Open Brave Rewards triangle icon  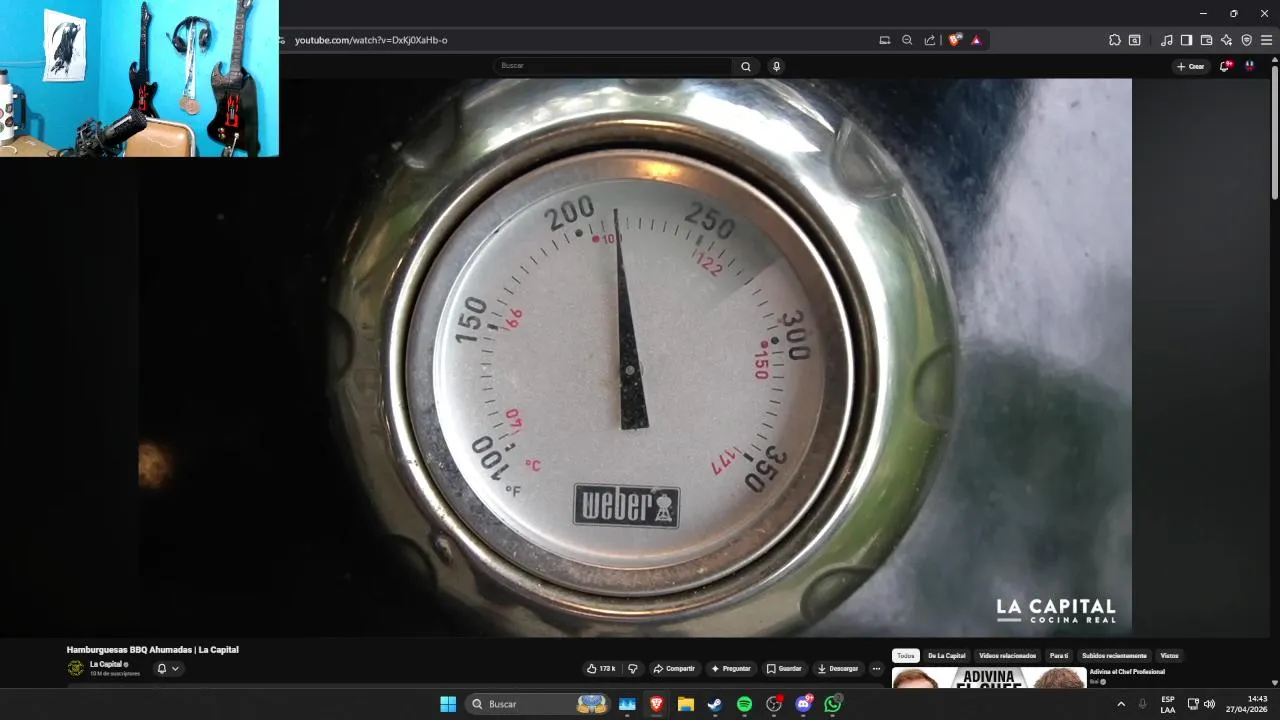[976, 40]
